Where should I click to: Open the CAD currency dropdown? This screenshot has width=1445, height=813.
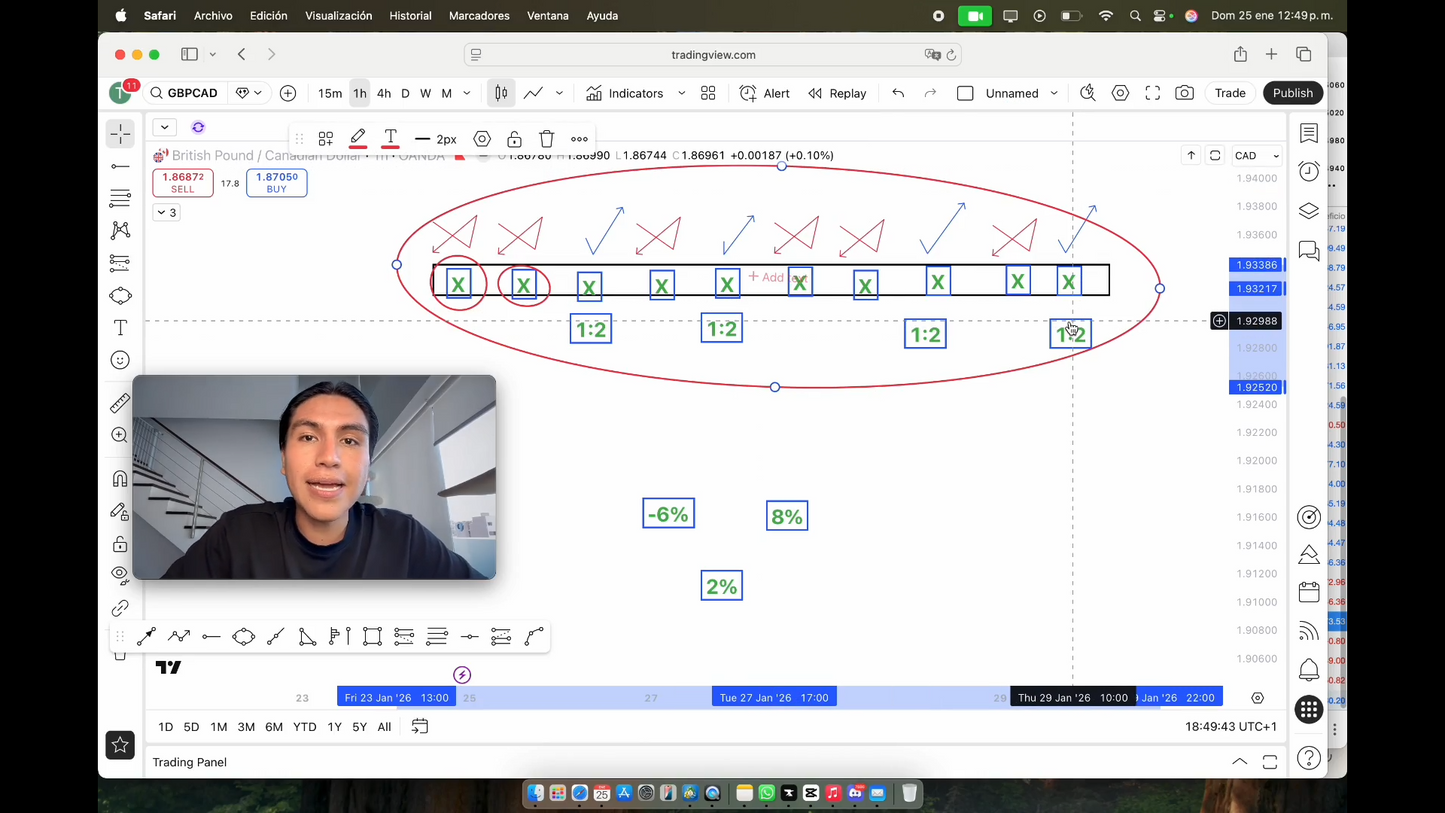point(1256,156)
